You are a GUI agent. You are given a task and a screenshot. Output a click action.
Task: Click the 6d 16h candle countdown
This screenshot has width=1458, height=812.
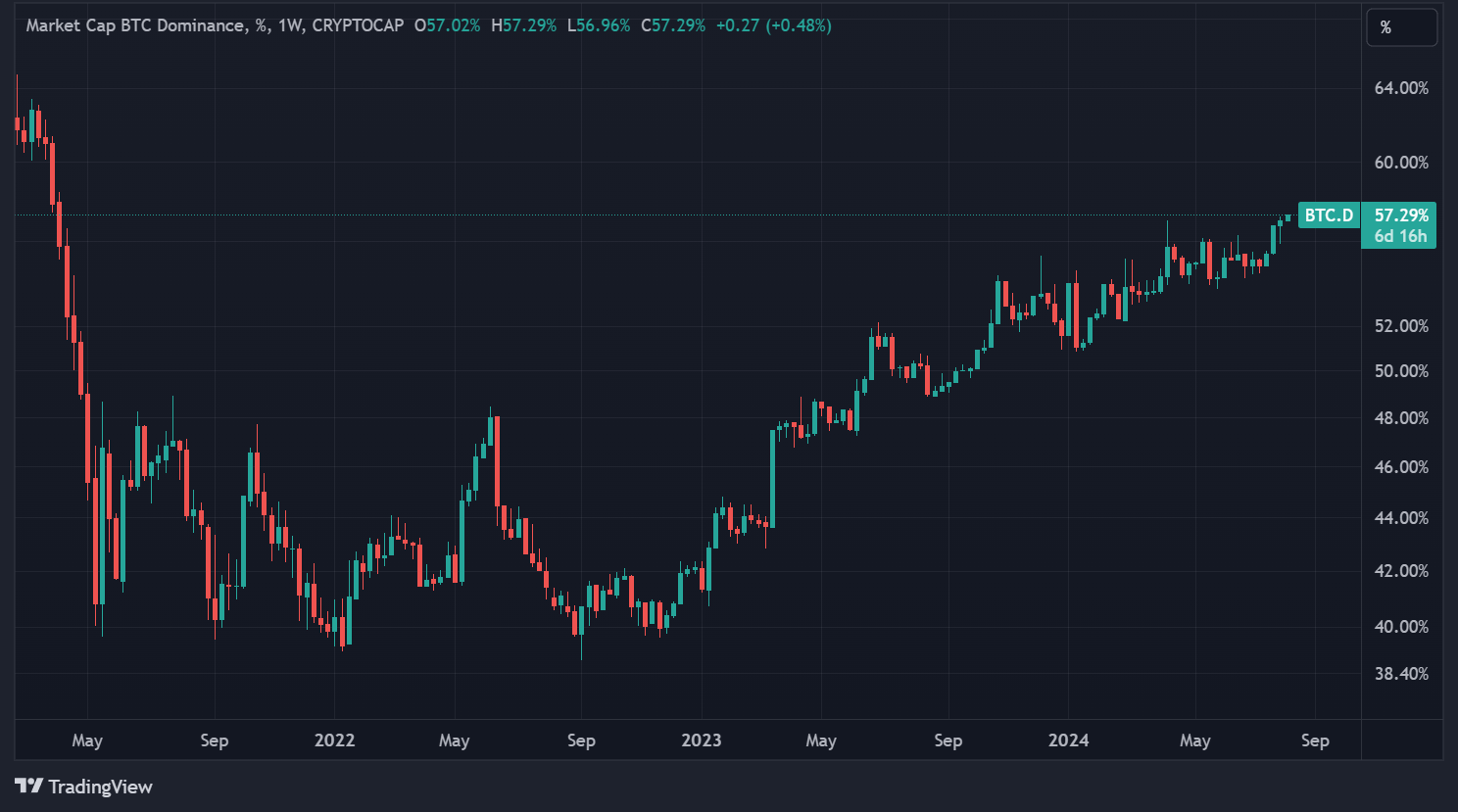tap(1400, 236)
